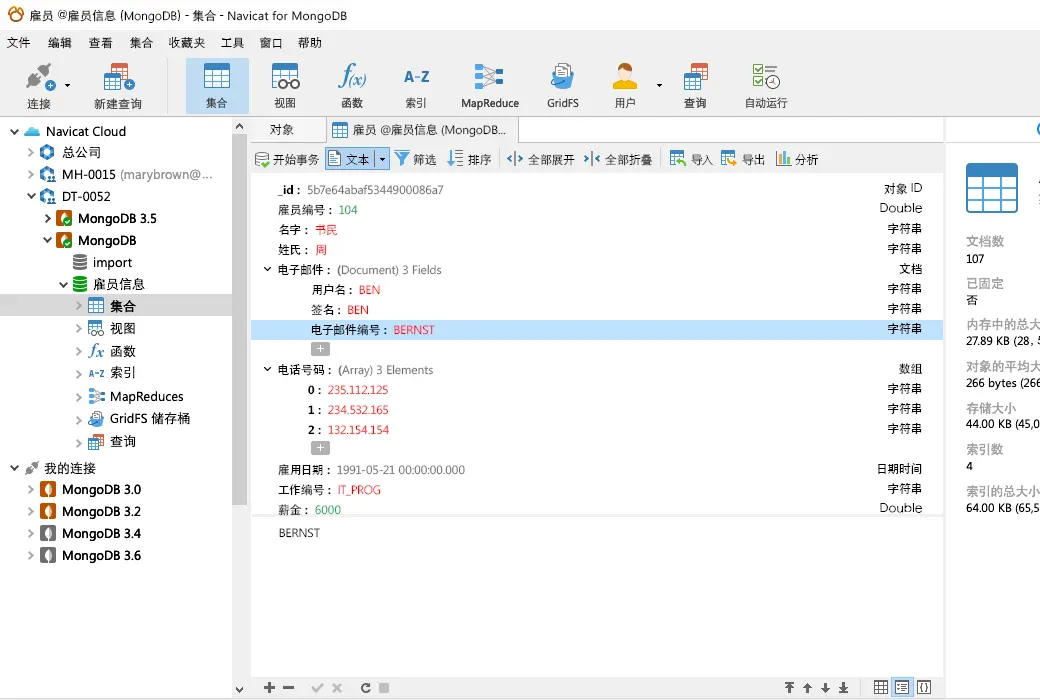Add field button under 电子邮件编号
Image resolution: width=1040 pixels, height=700 pixels.
[320, 349]
